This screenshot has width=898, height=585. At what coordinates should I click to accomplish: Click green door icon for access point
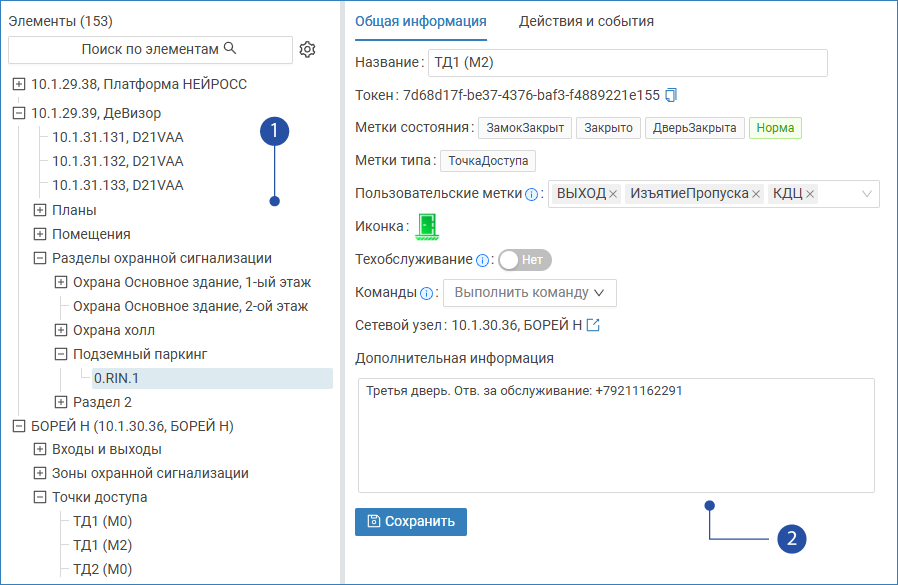[x=429, y=227]
